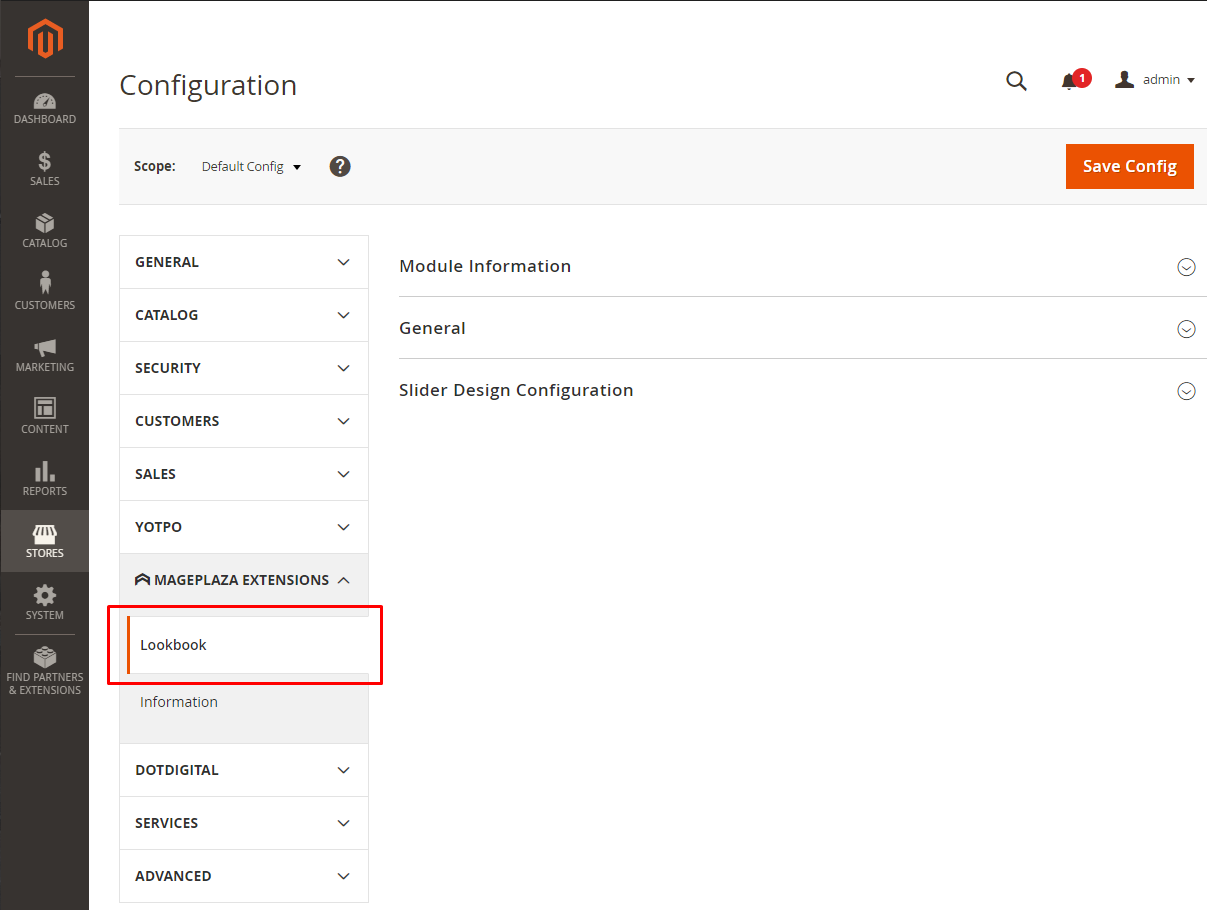This screenshot has height=910, width=1207.
Task: Click the Save Config button
Action: (1129, 166)
